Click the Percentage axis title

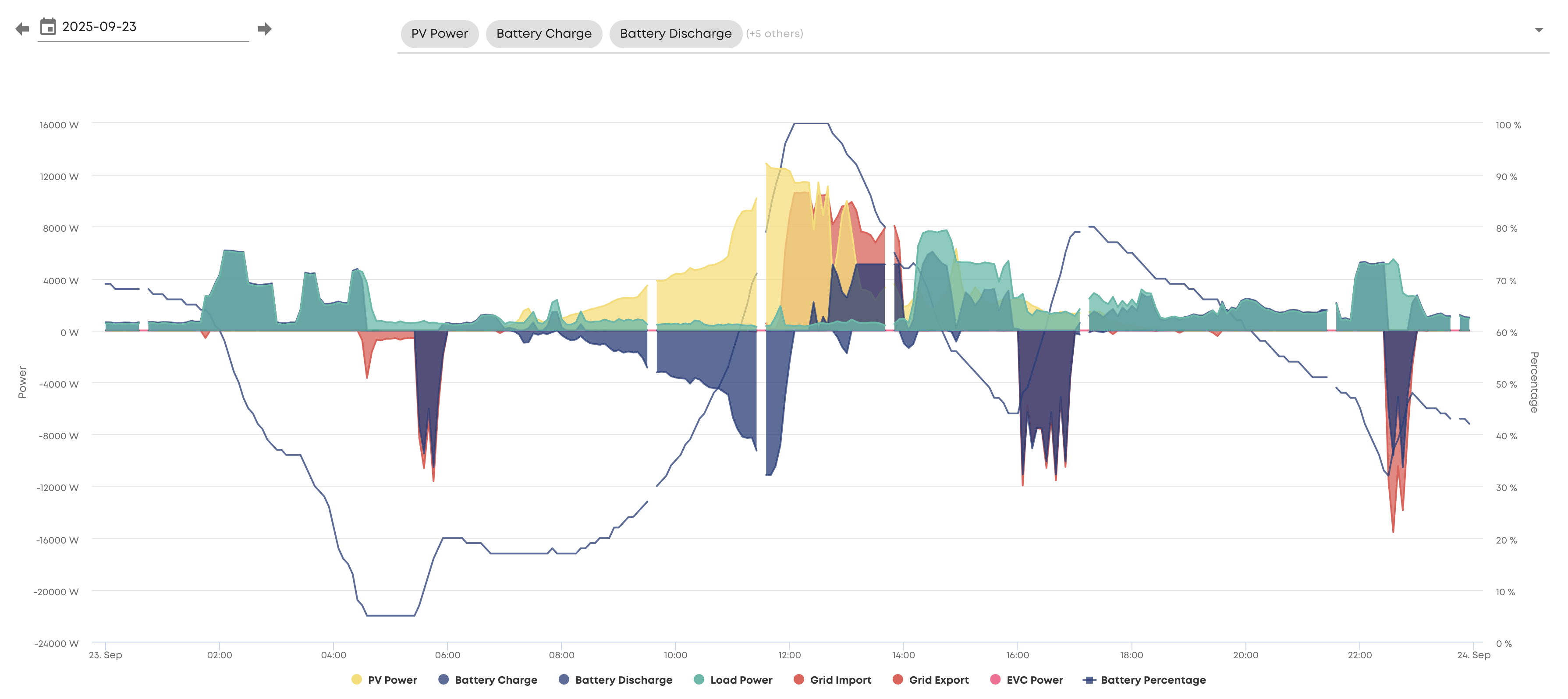point(1534,382)
